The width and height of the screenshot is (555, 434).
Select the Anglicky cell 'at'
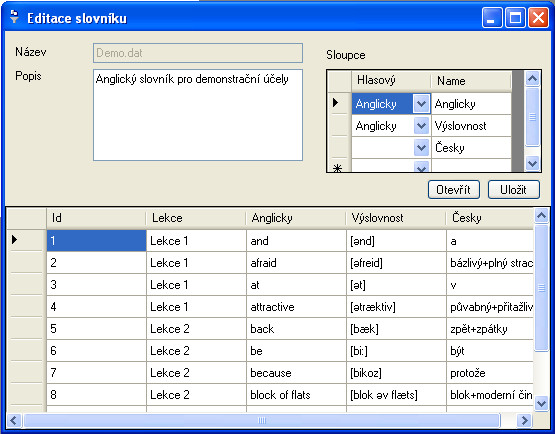[296, 285]
